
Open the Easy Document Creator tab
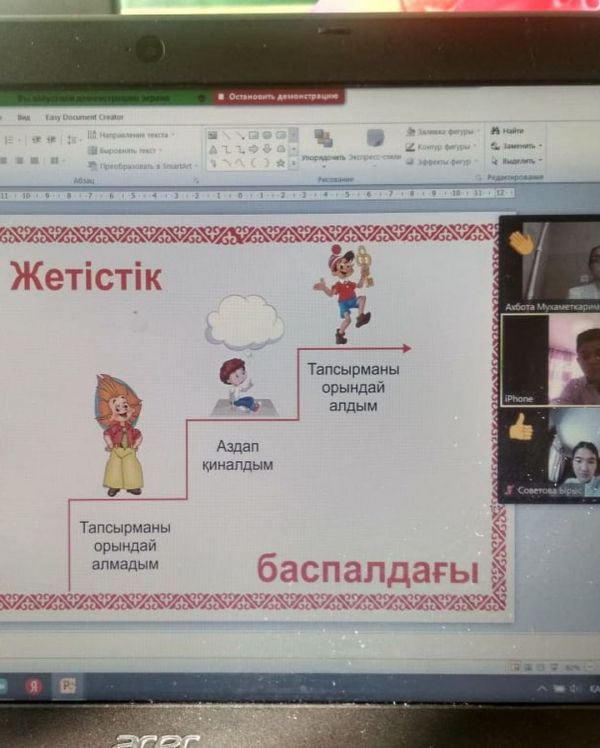(x=85, y=117)
